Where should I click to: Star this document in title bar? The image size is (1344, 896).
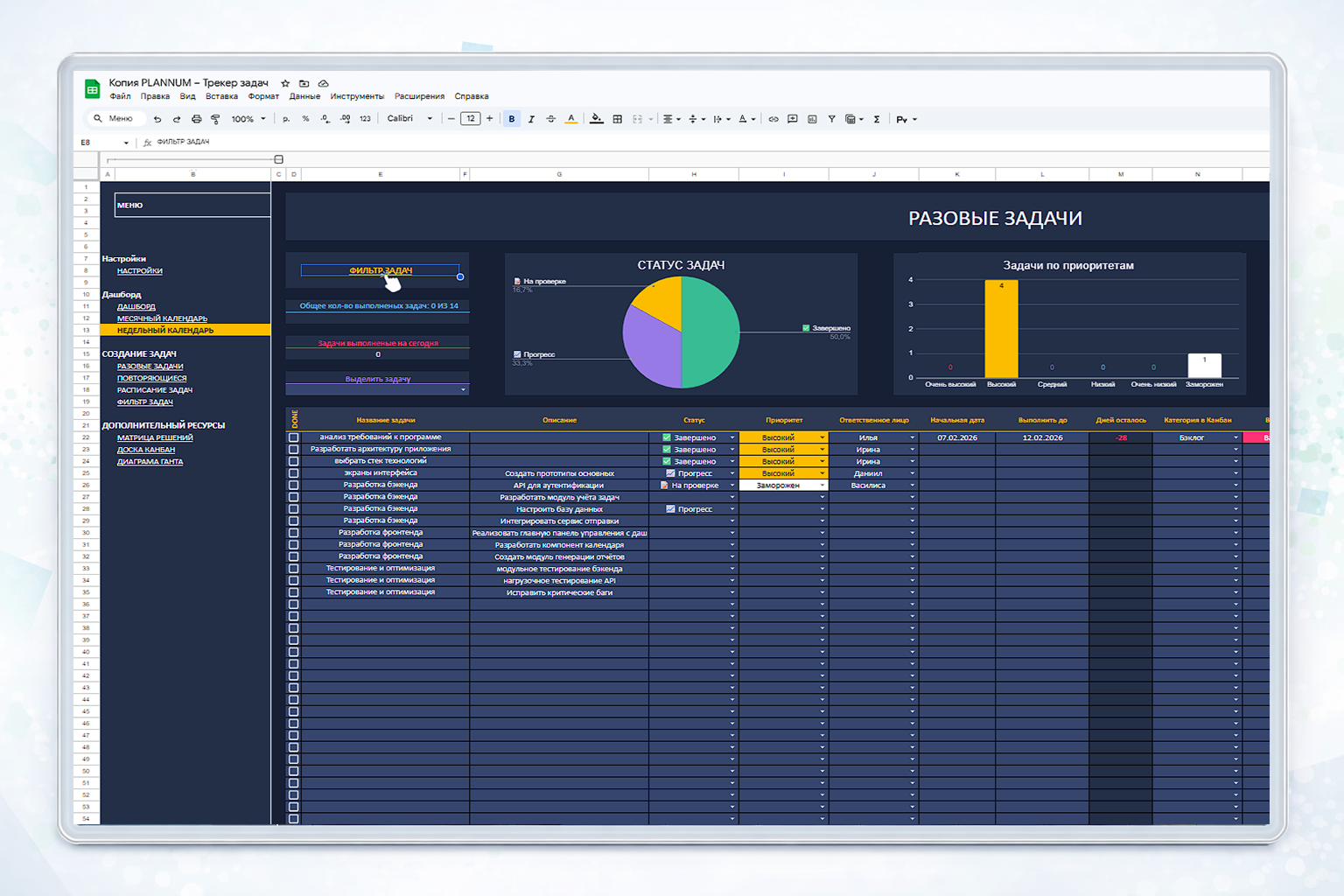click(285, 83)
